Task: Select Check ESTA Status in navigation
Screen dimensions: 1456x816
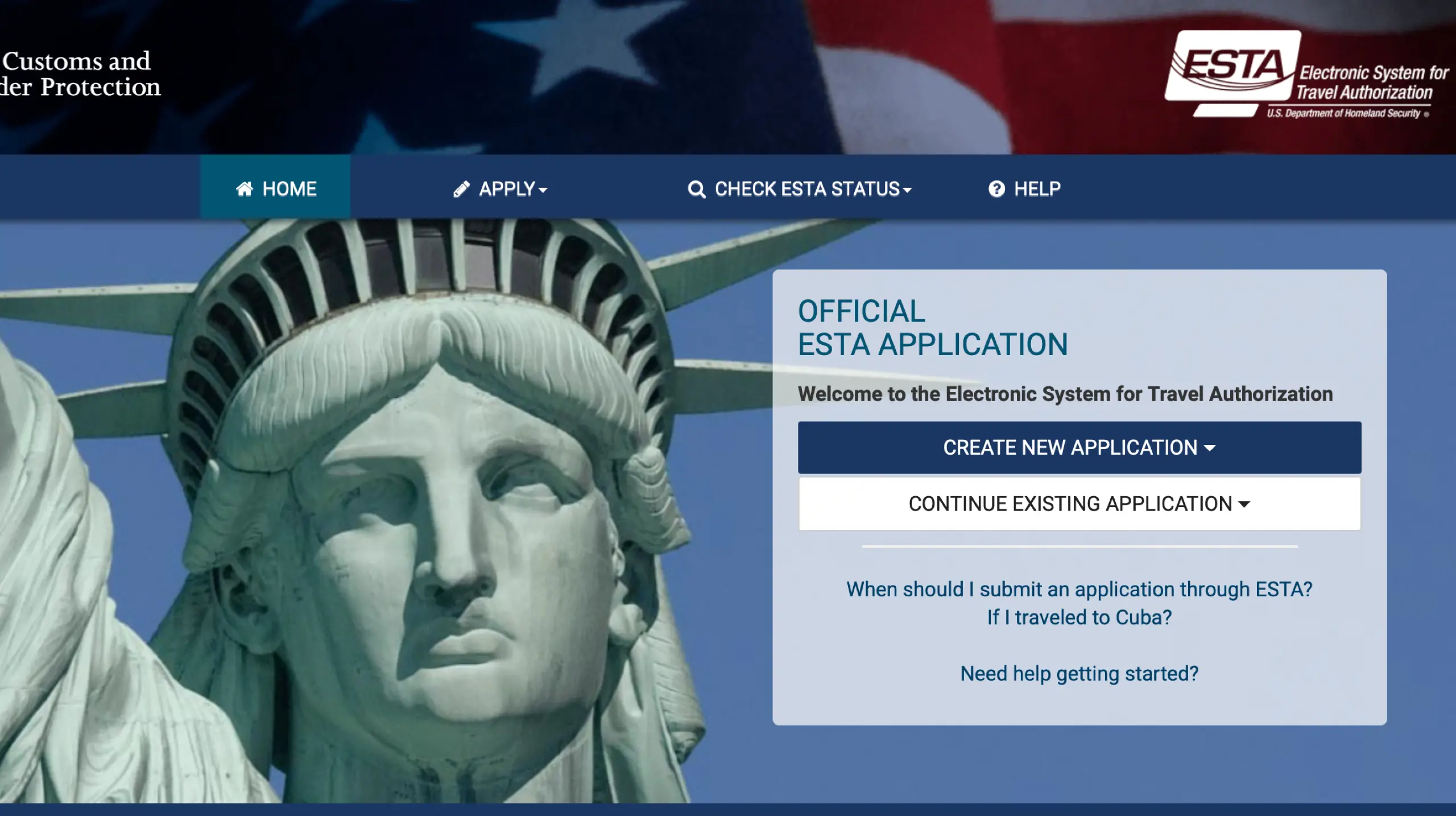Action: [800, 189]
